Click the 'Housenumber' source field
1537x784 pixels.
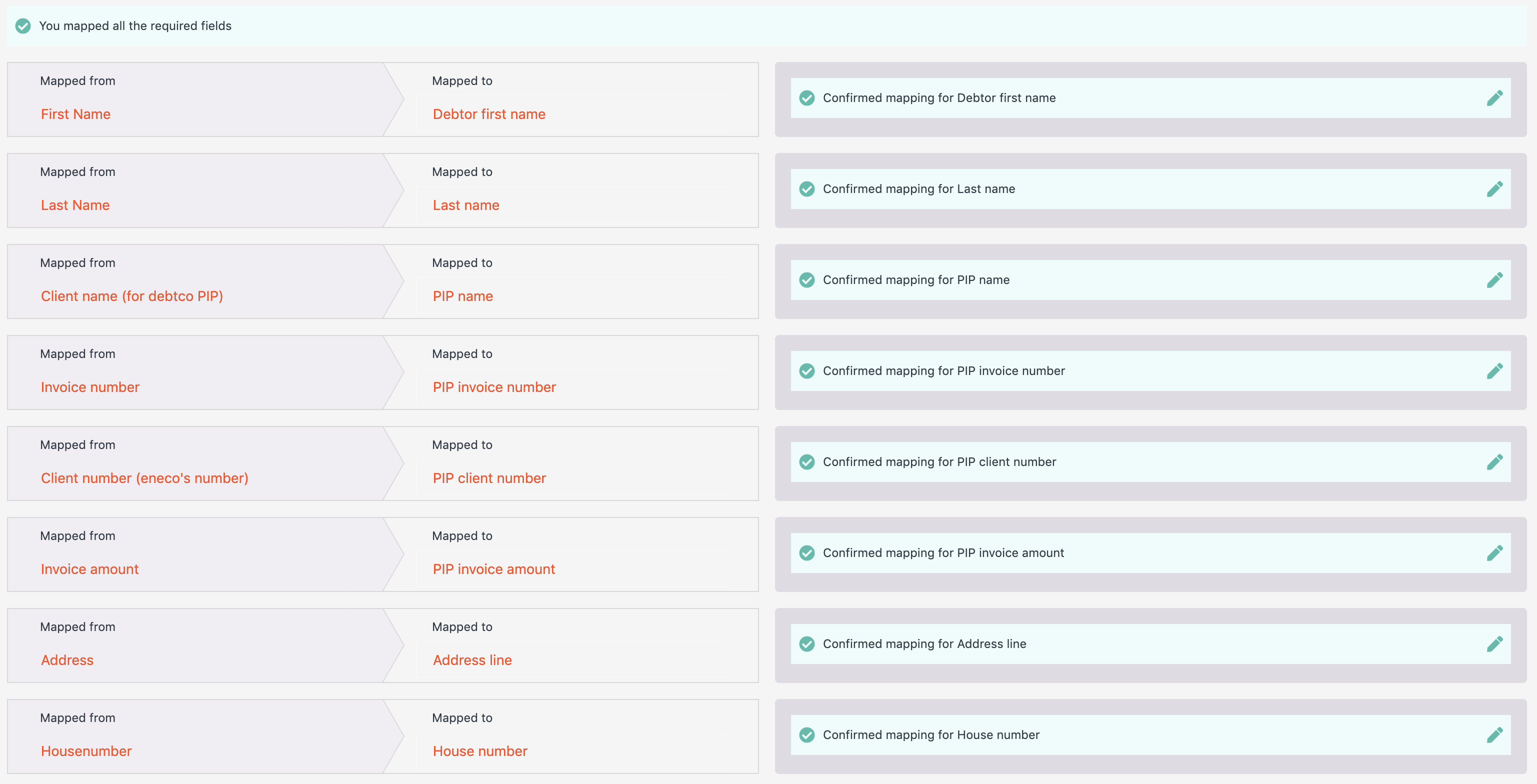coord(86,751)
